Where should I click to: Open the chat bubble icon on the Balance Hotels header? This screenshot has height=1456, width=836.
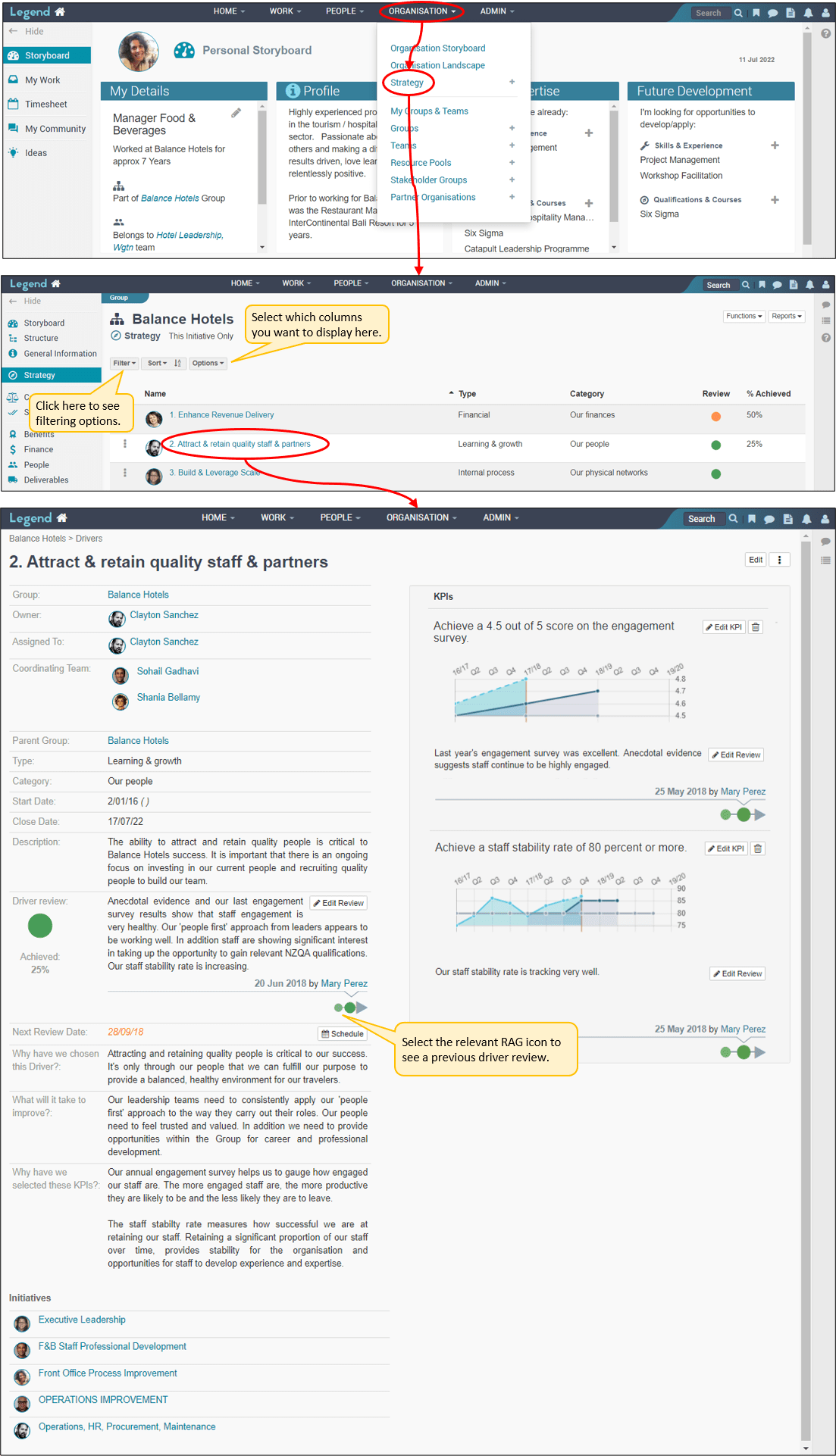click(x=777, y=285)
